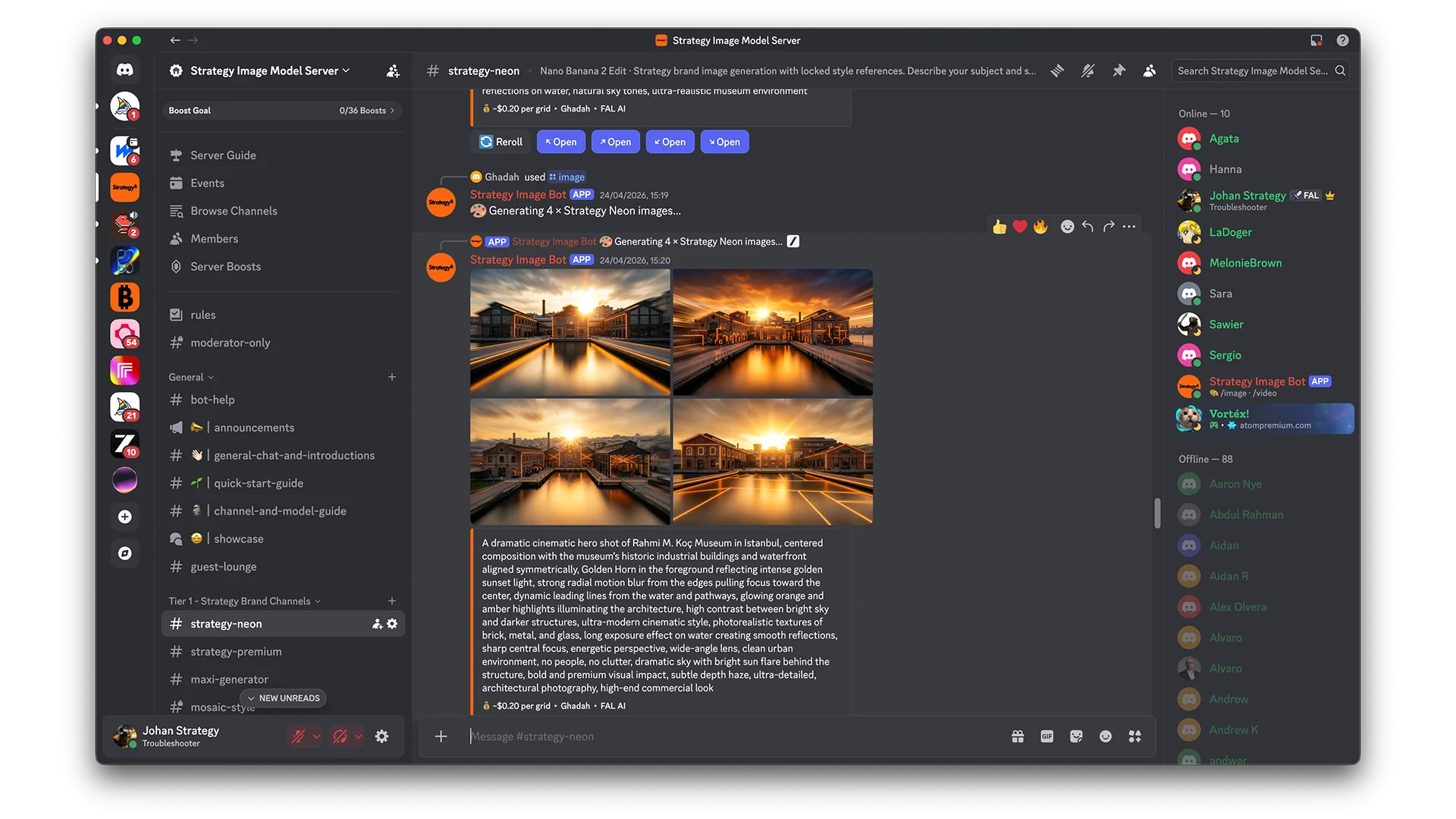Viewport: 1456px width, 819px height.
Task: Open the help question mark icon
Action: click(1343, 40)
